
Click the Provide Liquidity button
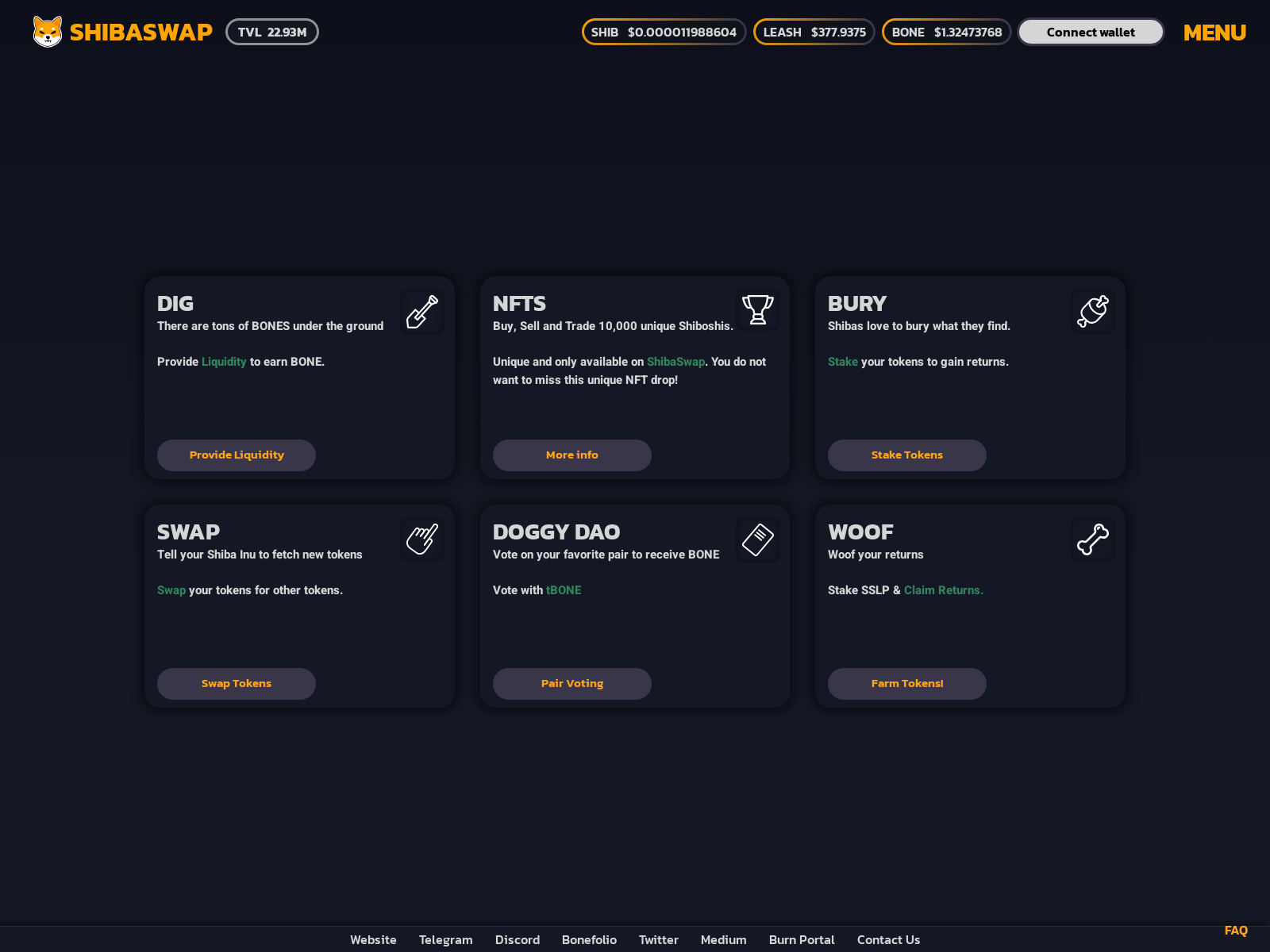click(237, 455)
